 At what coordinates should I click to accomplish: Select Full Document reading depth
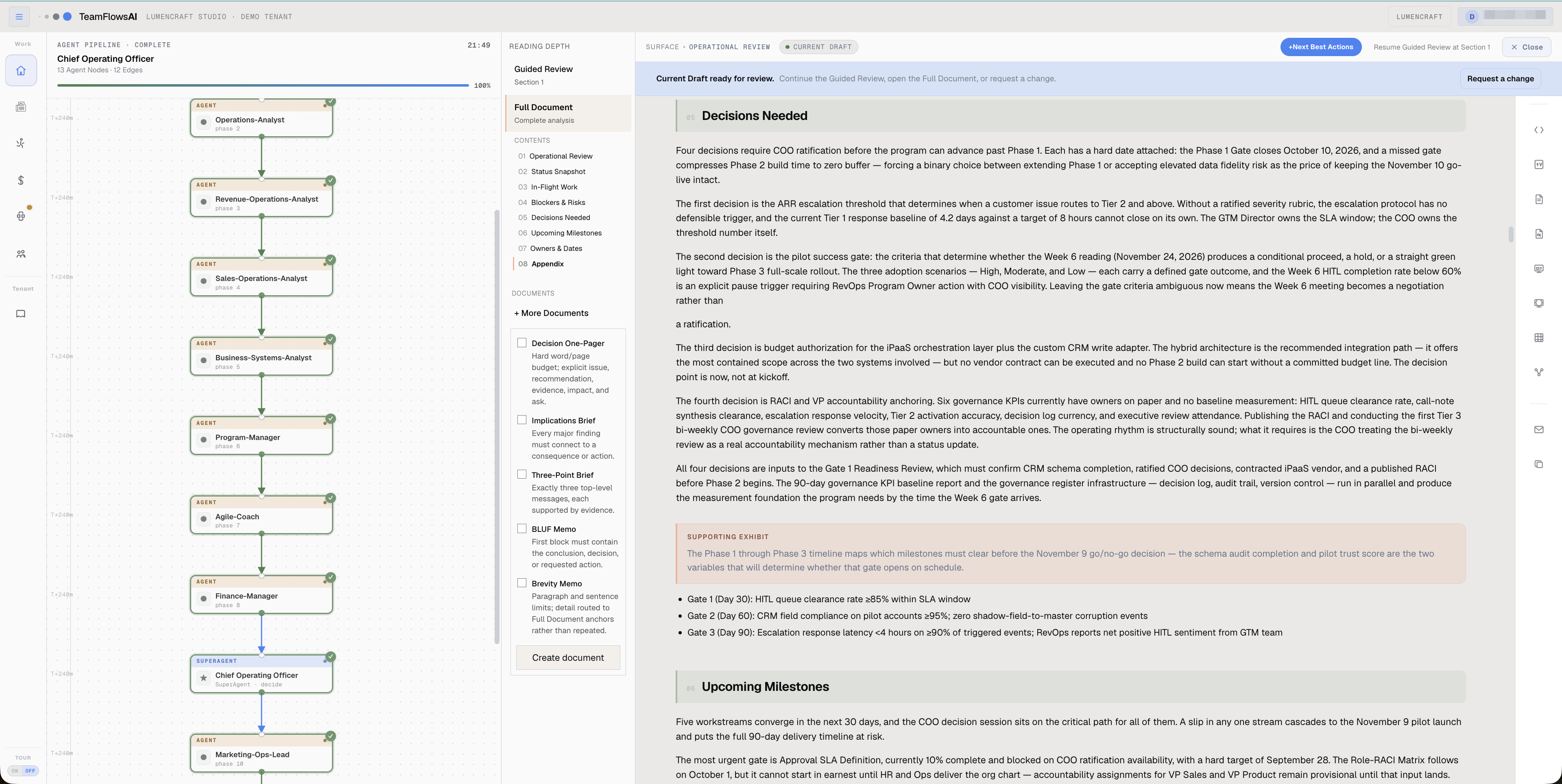(x=568, y=113)
